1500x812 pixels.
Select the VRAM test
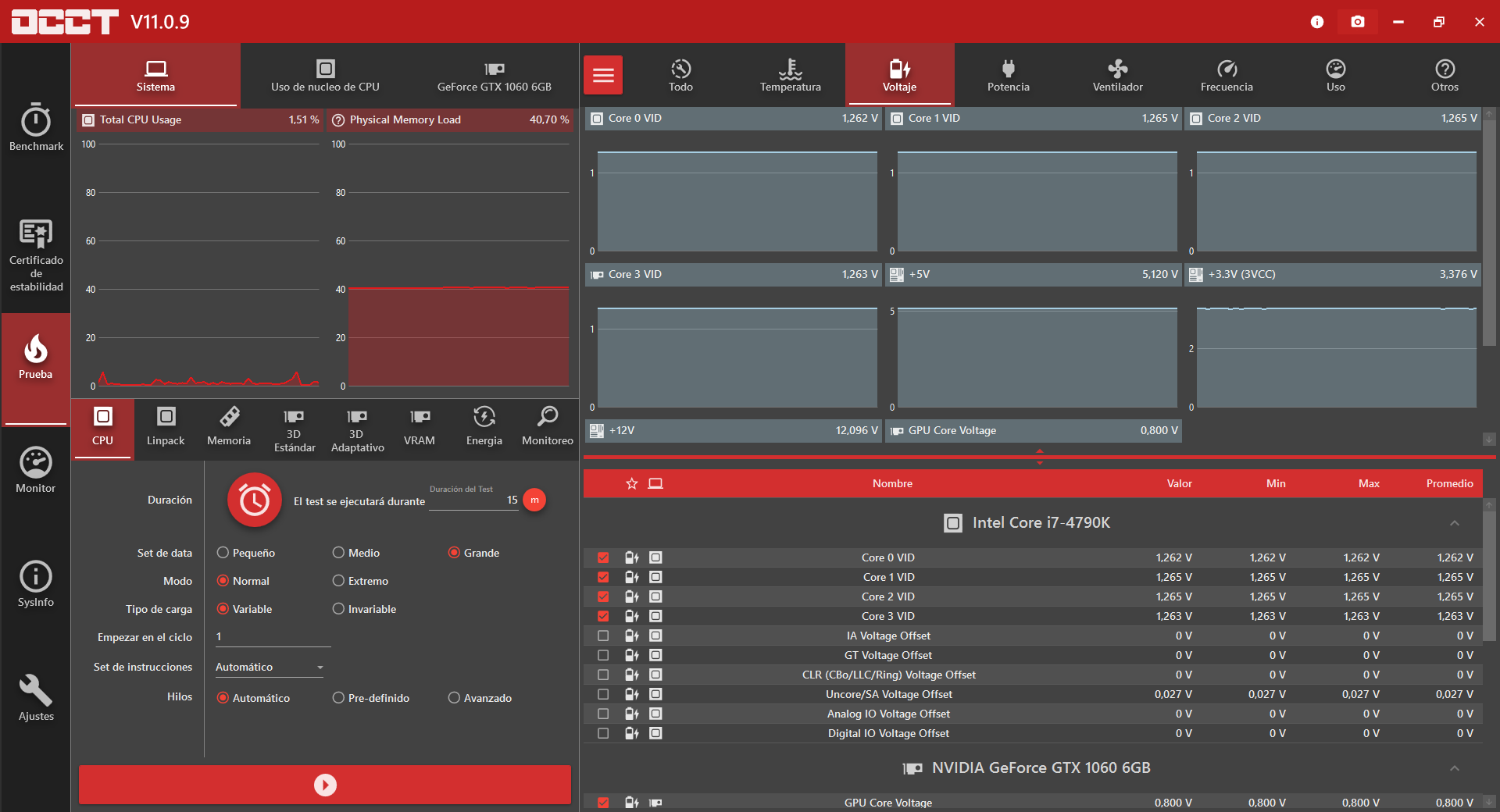click(x=420, y=427)
